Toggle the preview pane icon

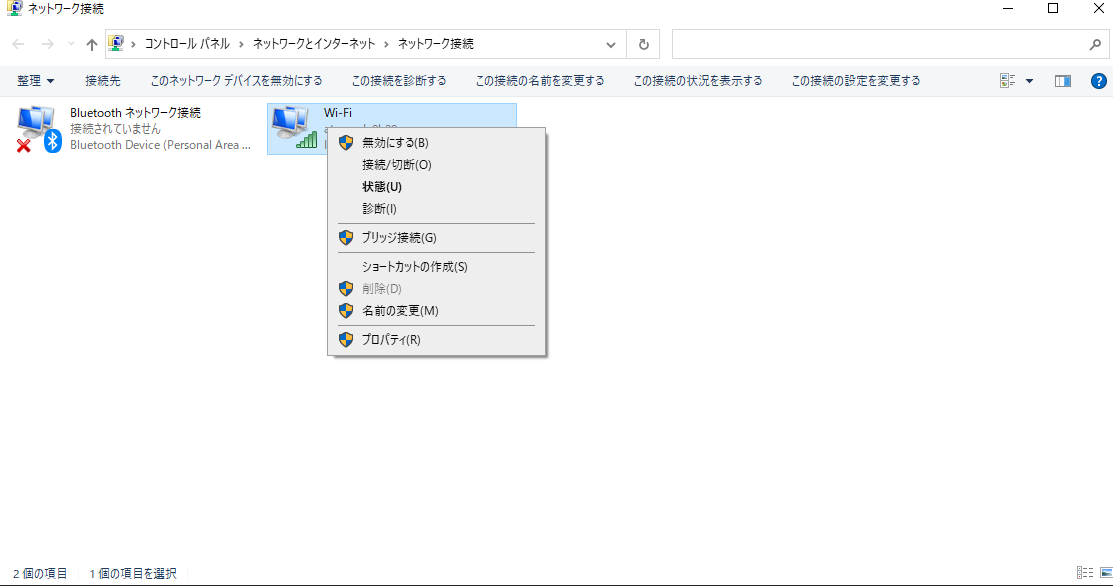pos(1062,81)
